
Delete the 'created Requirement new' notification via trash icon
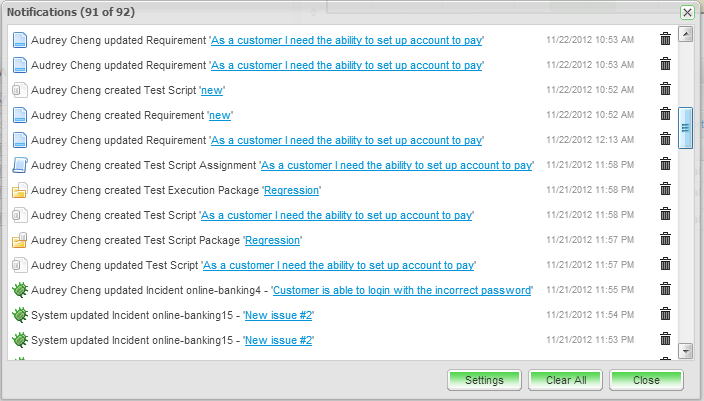click(665, 114)
